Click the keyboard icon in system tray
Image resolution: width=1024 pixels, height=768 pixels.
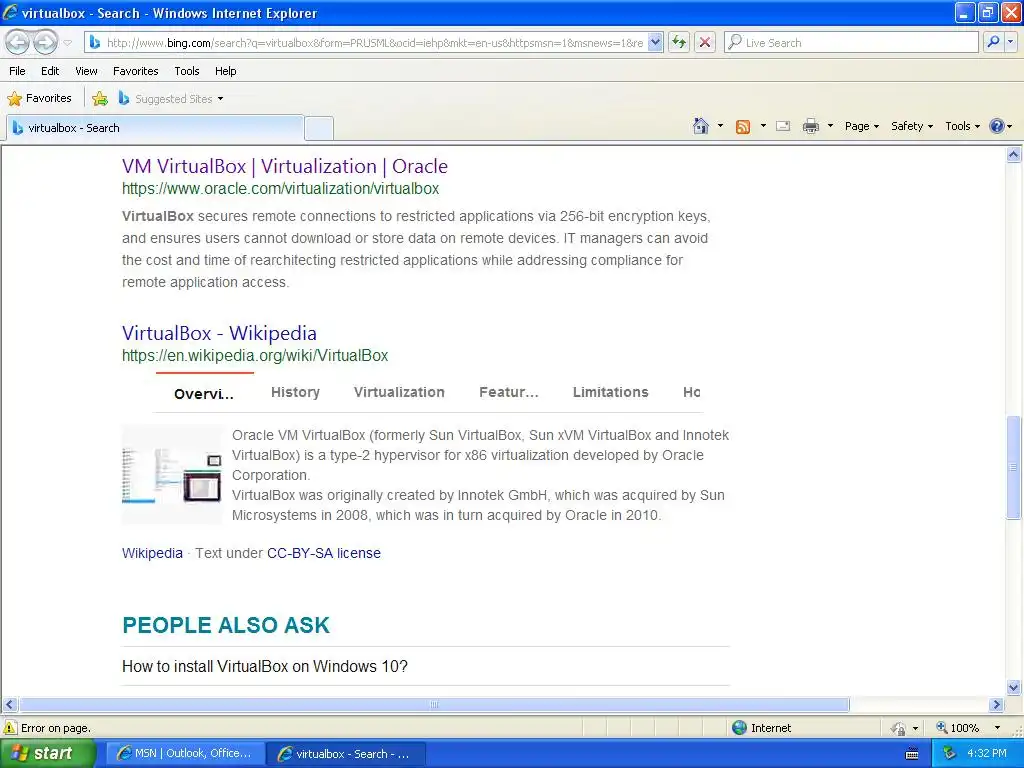tap(912, 754)
